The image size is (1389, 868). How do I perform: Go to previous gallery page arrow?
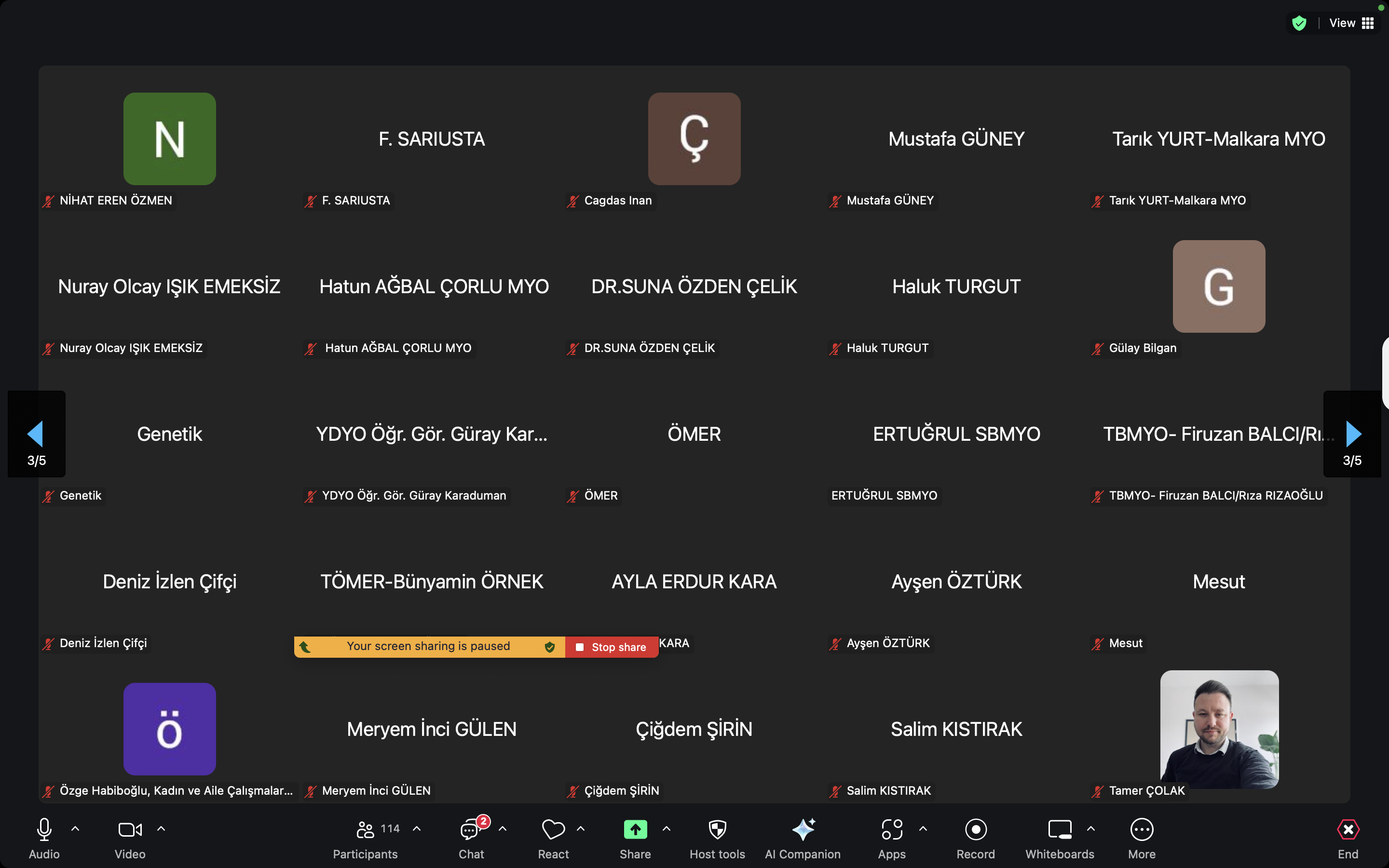tap(36, 434)
